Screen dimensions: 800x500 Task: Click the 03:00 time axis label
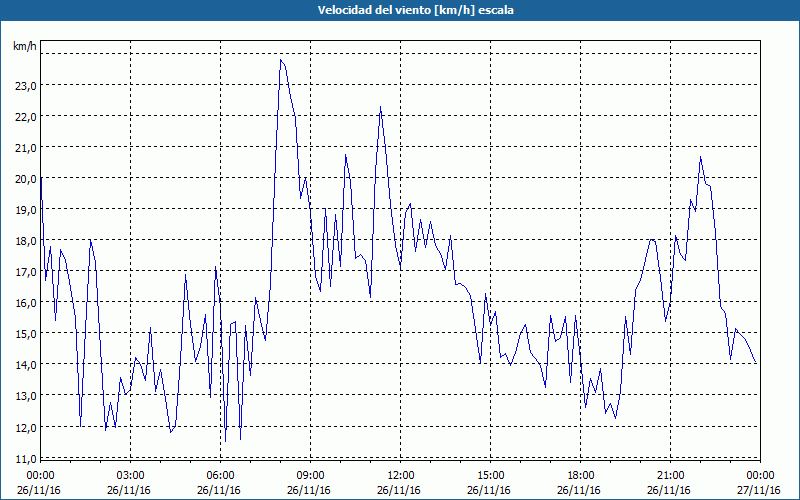130,476
